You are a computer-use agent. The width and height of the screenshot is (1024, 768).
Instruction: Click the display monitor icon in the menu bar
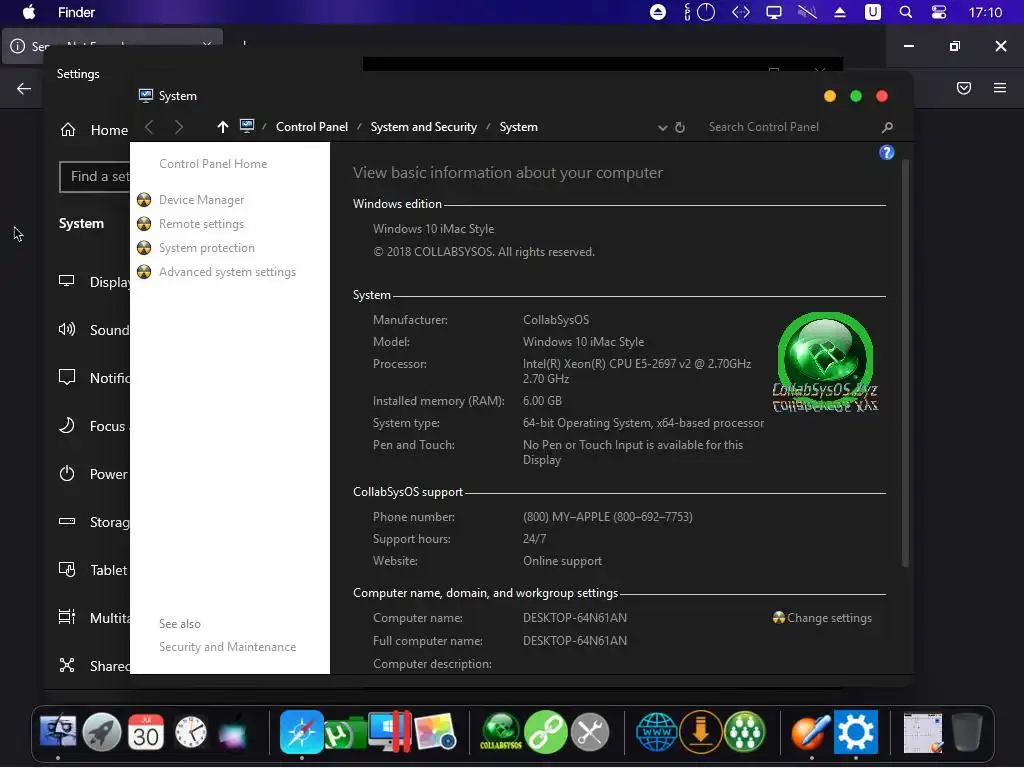coord(774,12)
